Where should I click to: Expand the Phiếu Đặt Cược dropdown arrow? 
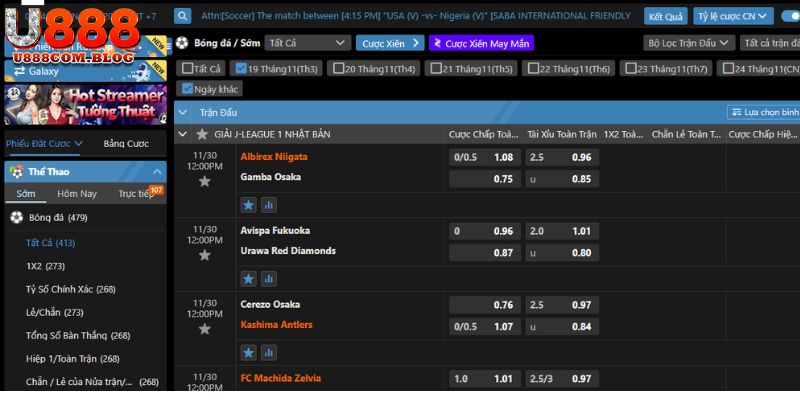tap(78, 143)
